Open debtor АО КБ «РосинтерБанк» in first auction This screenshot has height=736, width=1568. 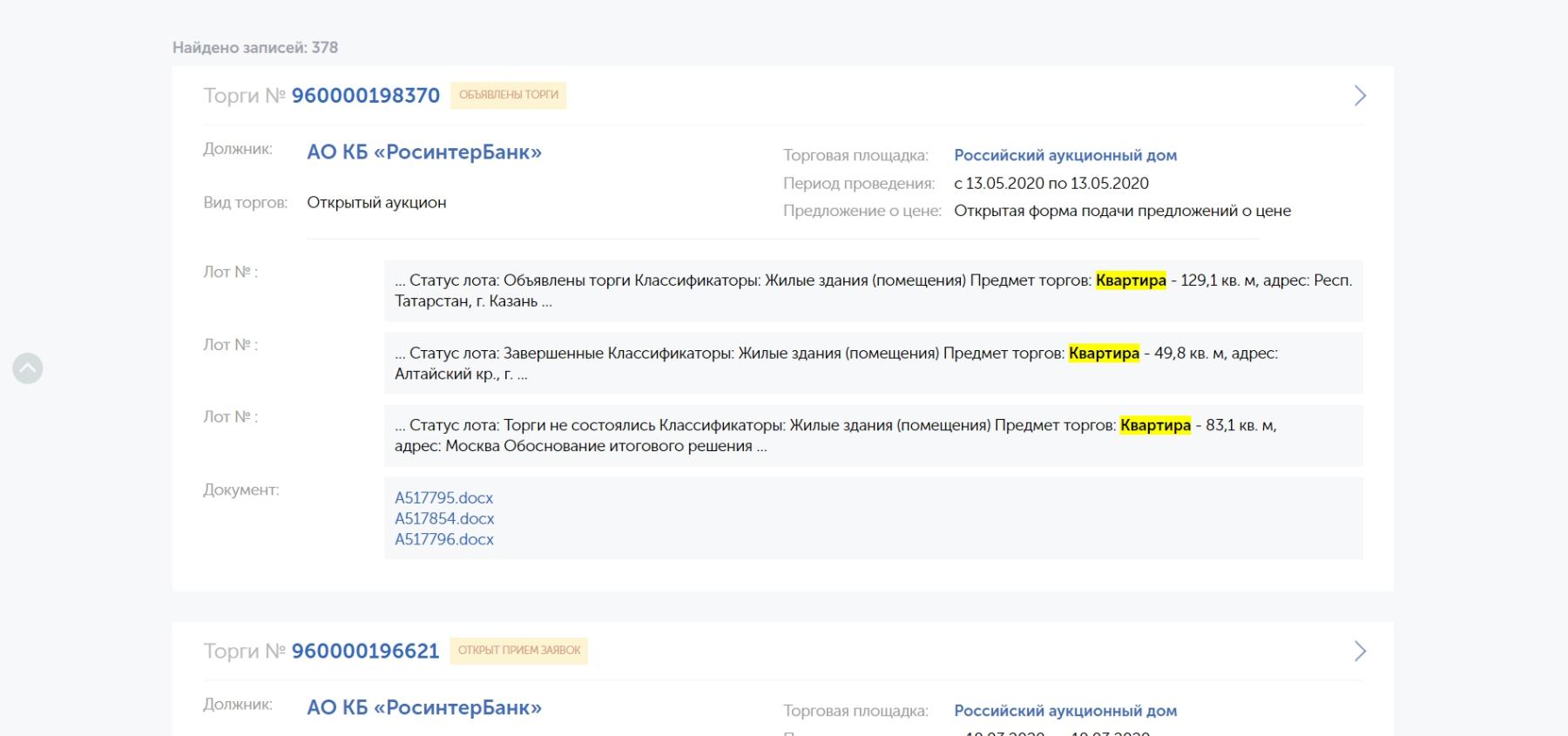pyautogui.click(x=424, y=152)
